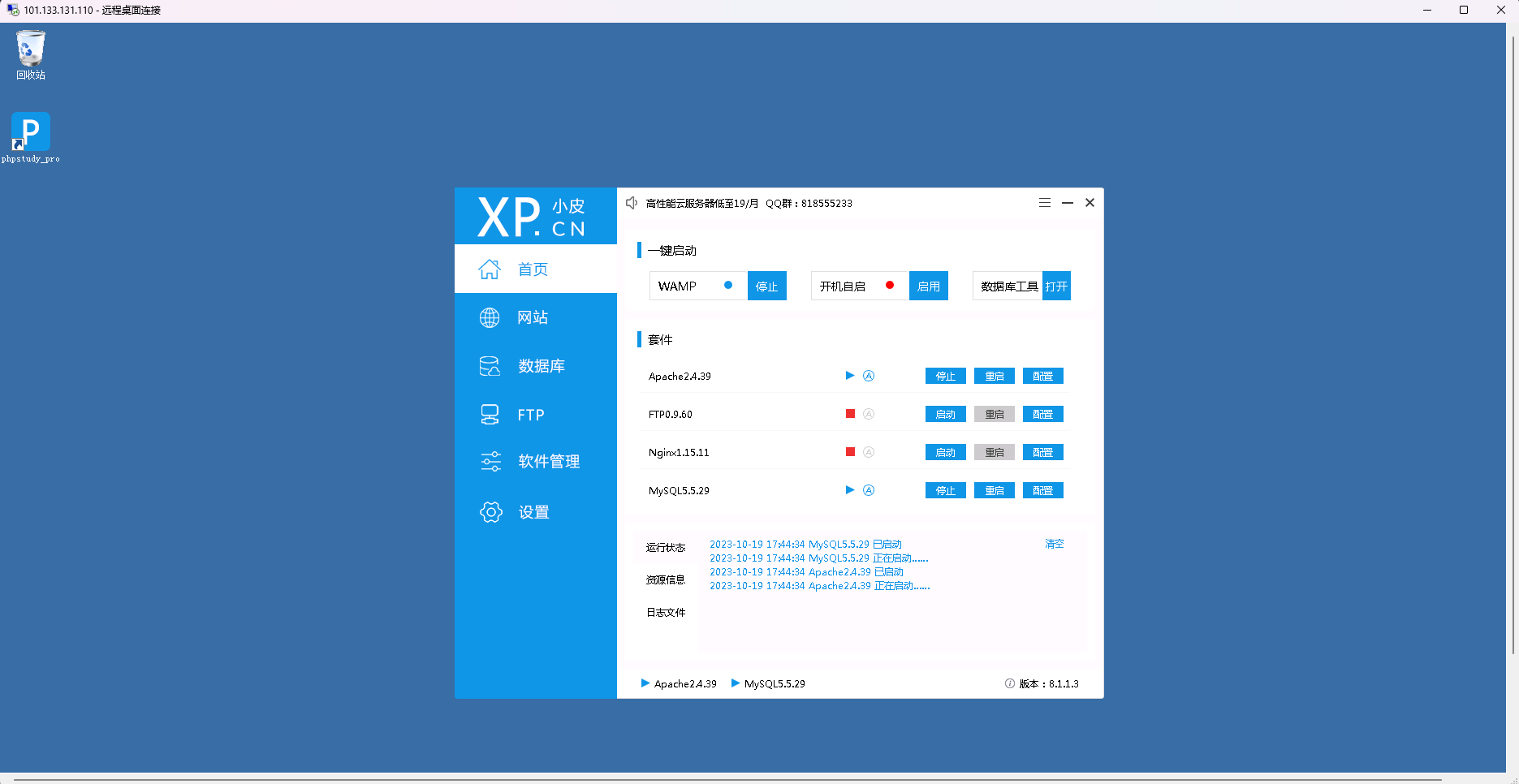Screen dimensions: 1519x784
Task: Toggle the FTP0.9.60 auto-start A icon
Action: (869, 414)
